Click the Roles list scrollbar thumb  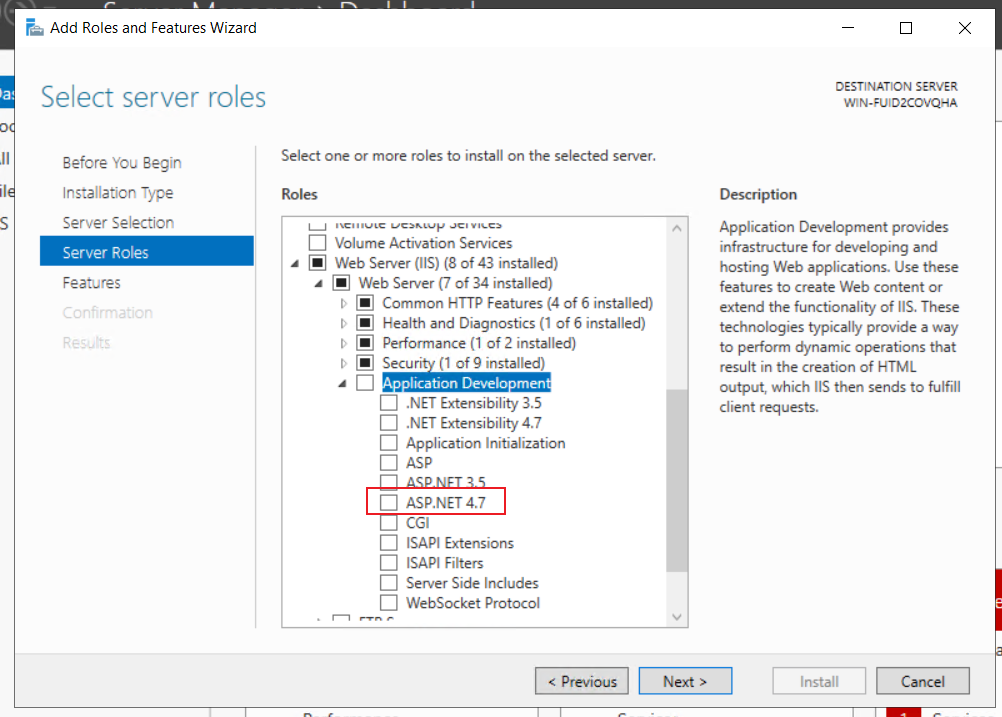coord(677,480)
